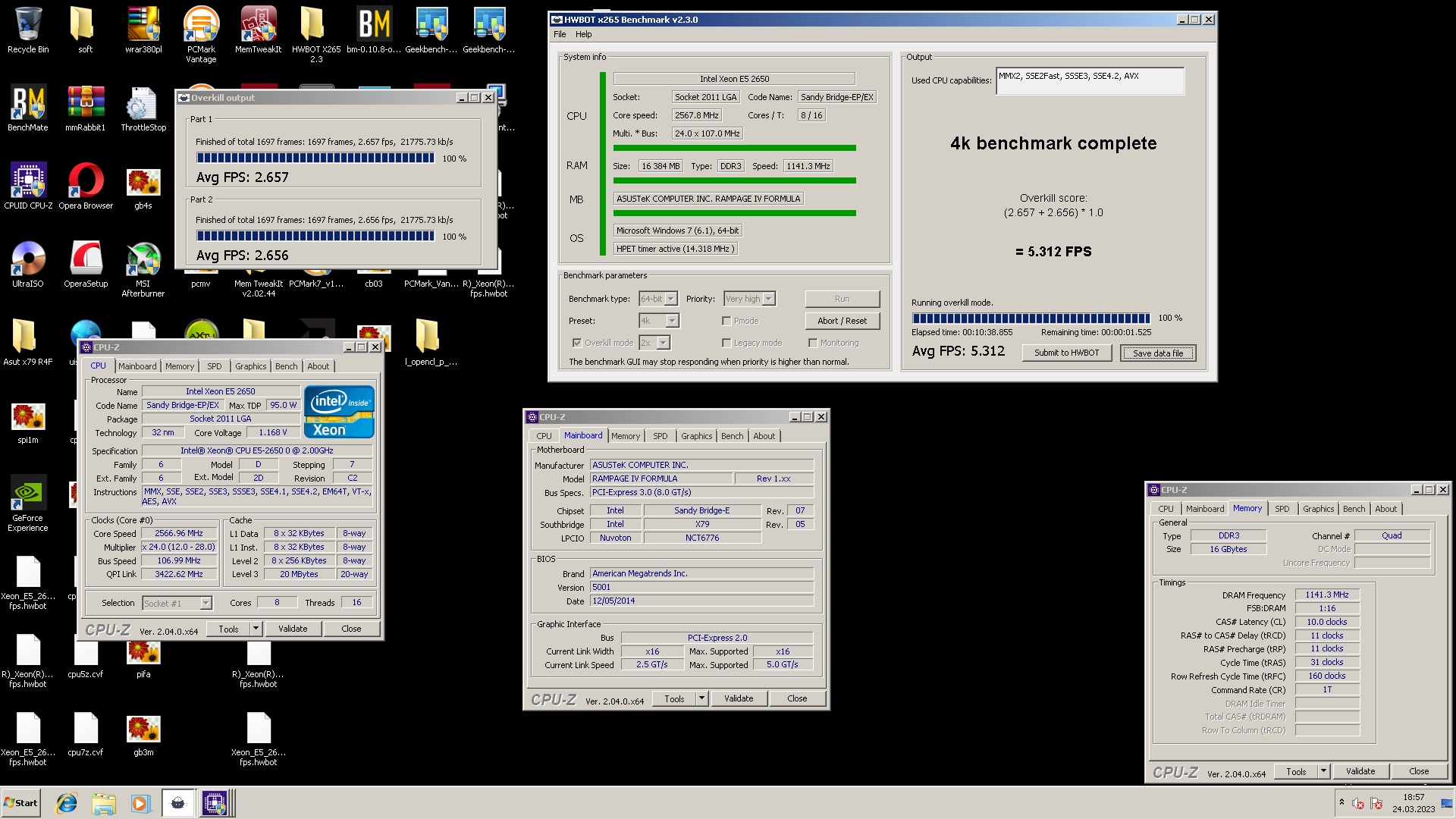Open the bm-0.10.8 BenchMate installer icon

[x=374, y=30]
